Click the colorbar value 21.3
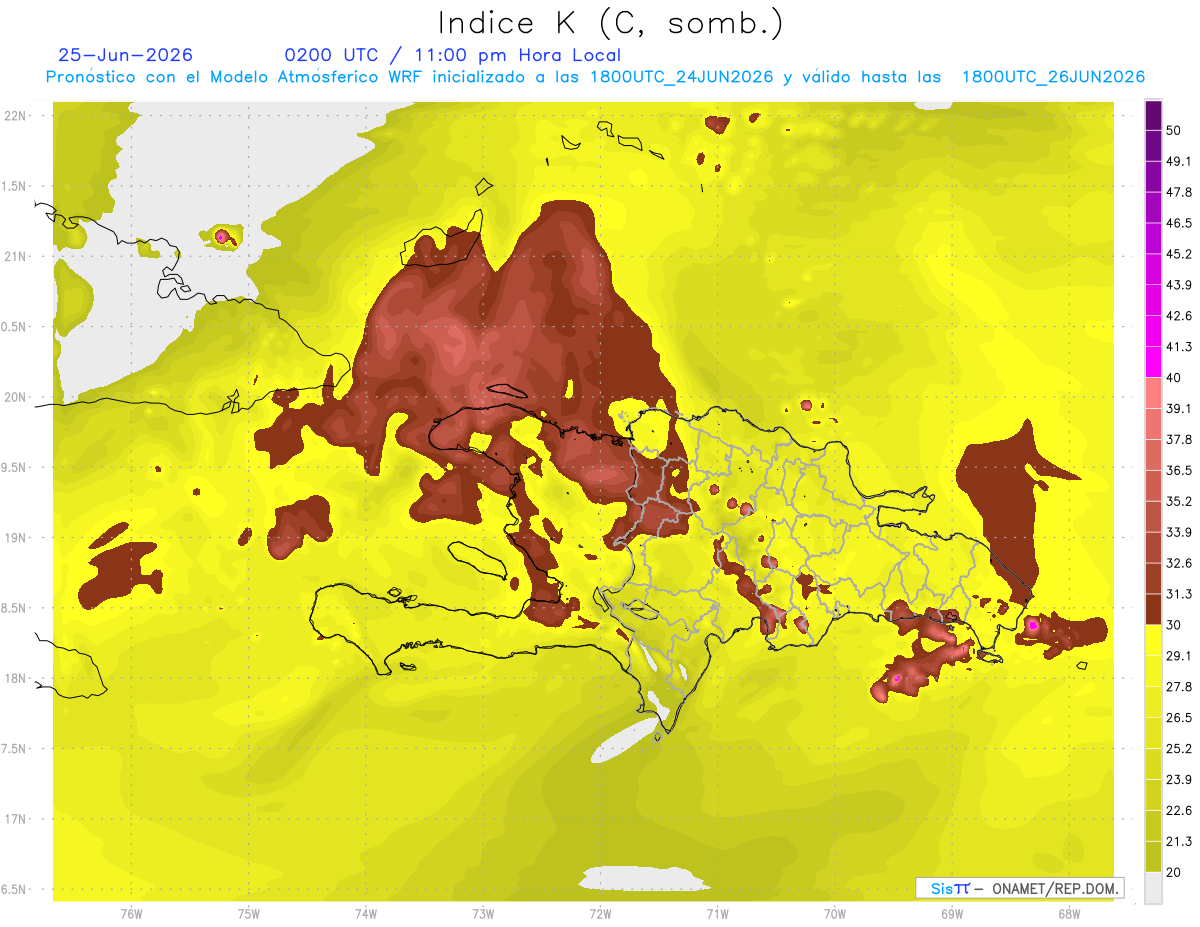 point(1179,841)
